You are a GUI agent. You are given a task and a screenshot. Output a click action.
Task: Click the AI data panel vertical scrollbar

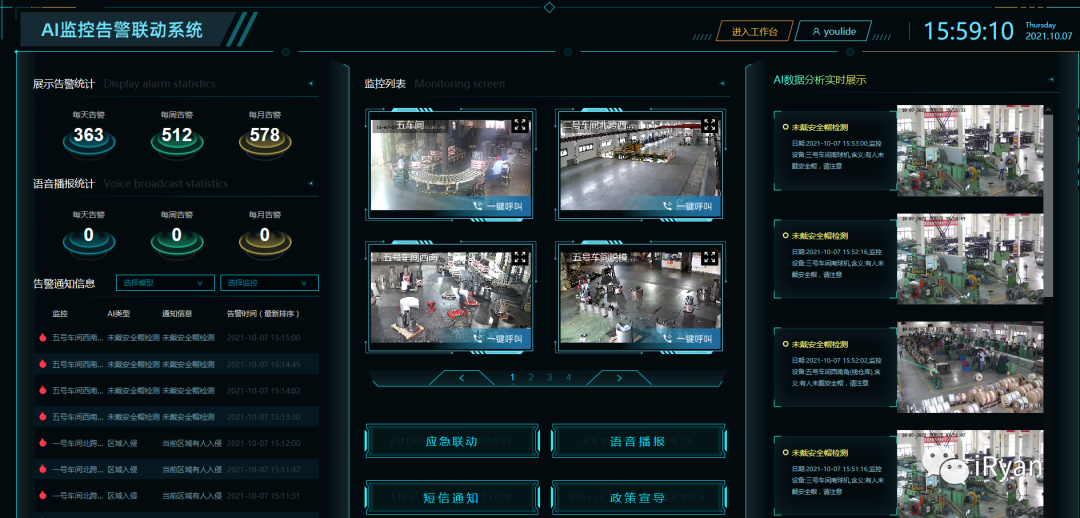1048,205
